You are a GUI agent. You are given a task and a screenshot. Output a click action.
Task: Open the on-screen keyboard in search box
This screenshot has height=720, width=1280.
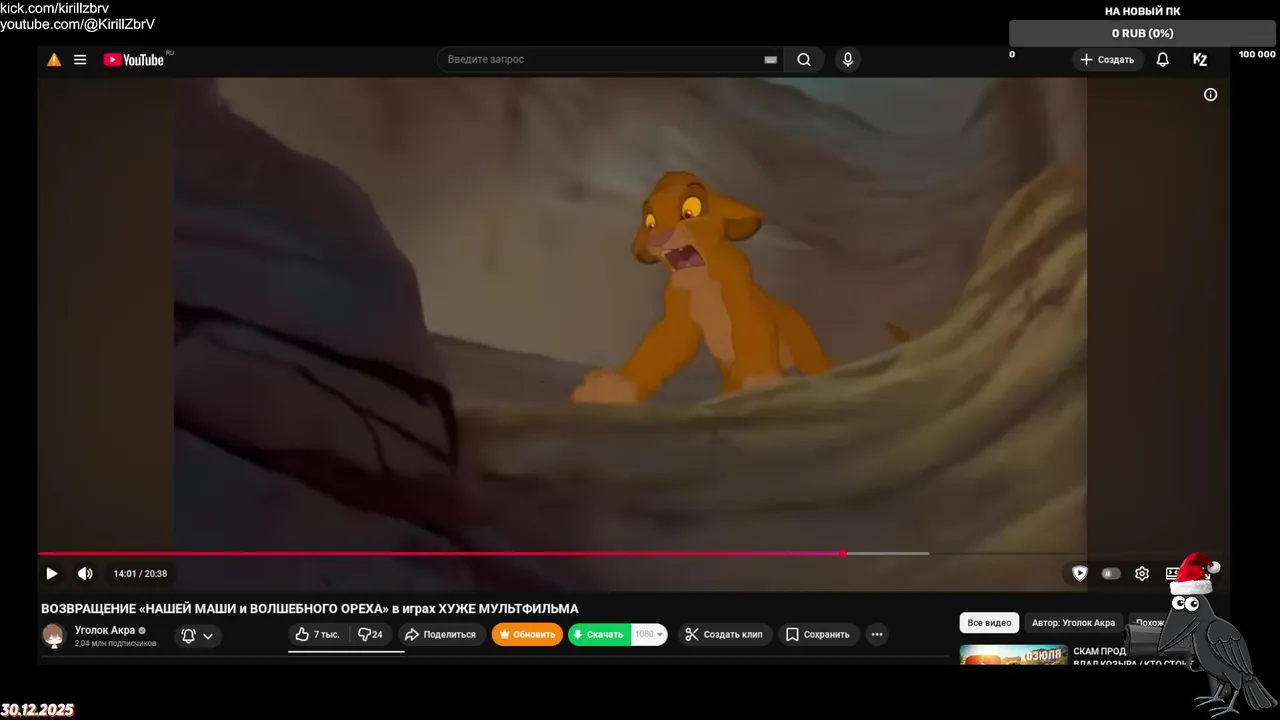[770, 60]
